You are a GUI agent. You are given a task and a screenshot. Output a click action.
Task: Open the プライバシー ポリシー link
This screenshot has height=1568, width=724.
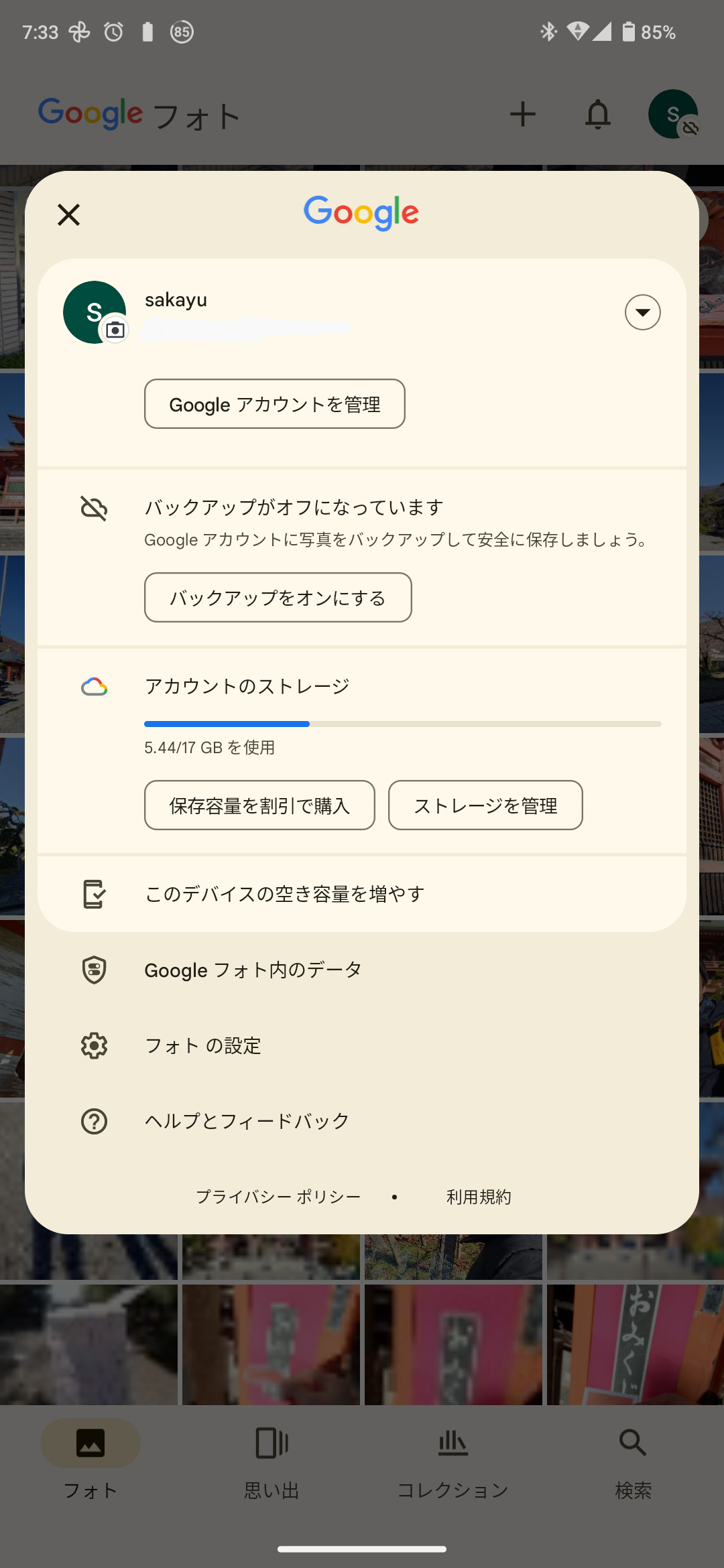click(278, 1197)
